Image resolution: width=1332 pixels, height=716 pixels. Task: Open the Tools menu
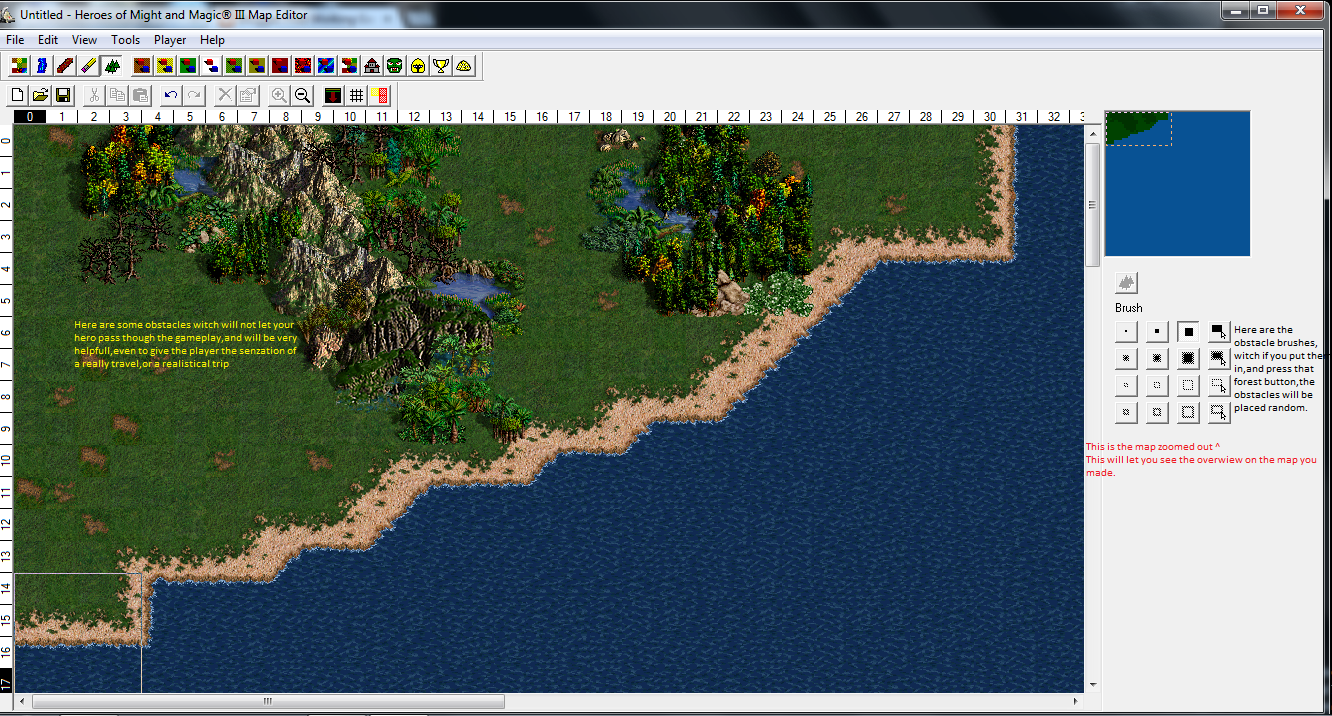[x=126, y=40]
